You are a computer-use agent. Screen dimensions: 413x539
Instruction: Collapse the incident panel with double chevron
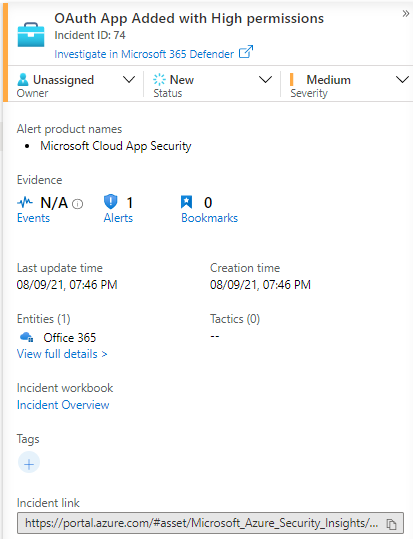click(406, 14)
